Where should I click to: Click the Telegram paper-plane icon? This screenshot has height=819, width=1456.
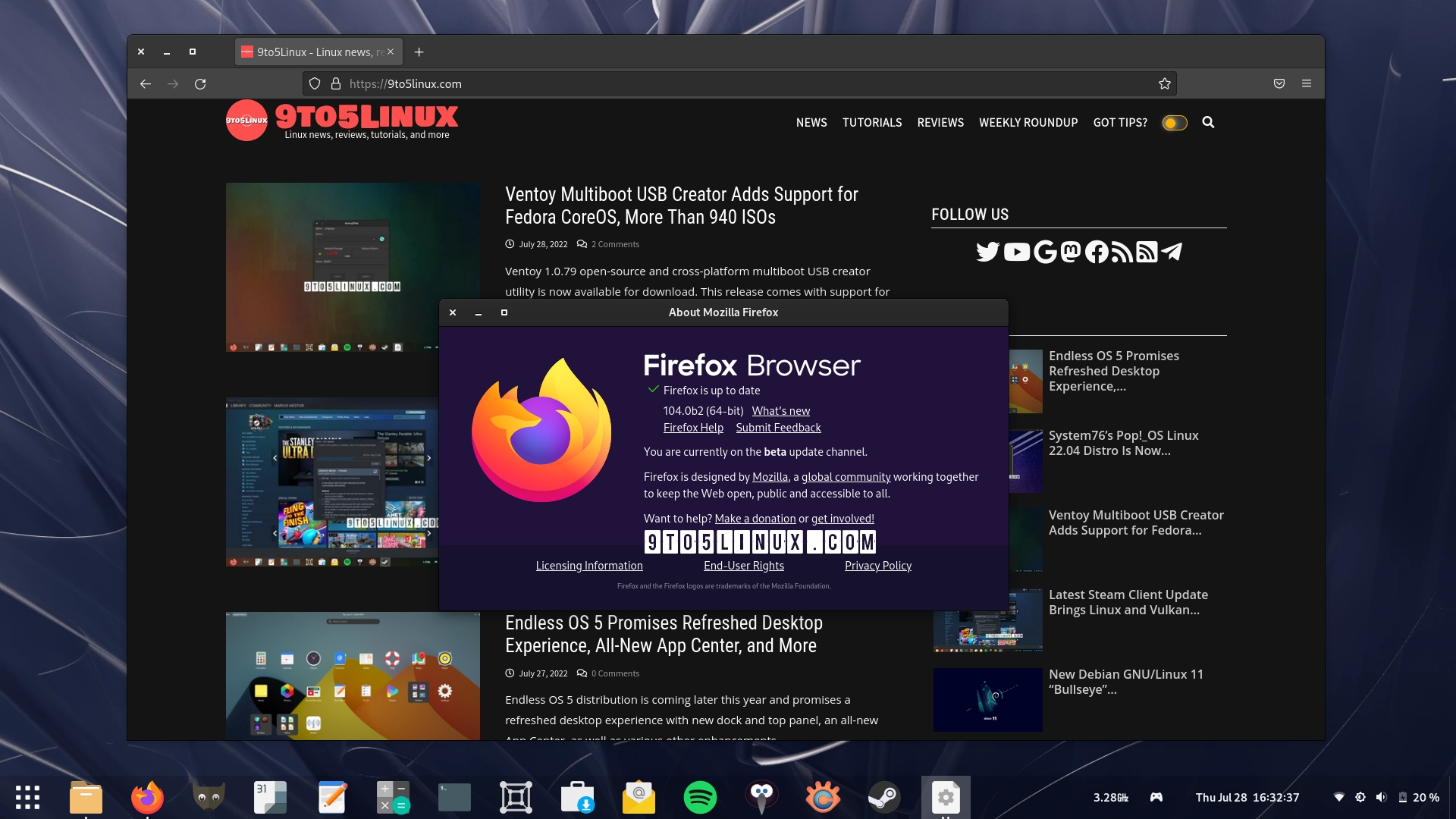click(1172, 252)
